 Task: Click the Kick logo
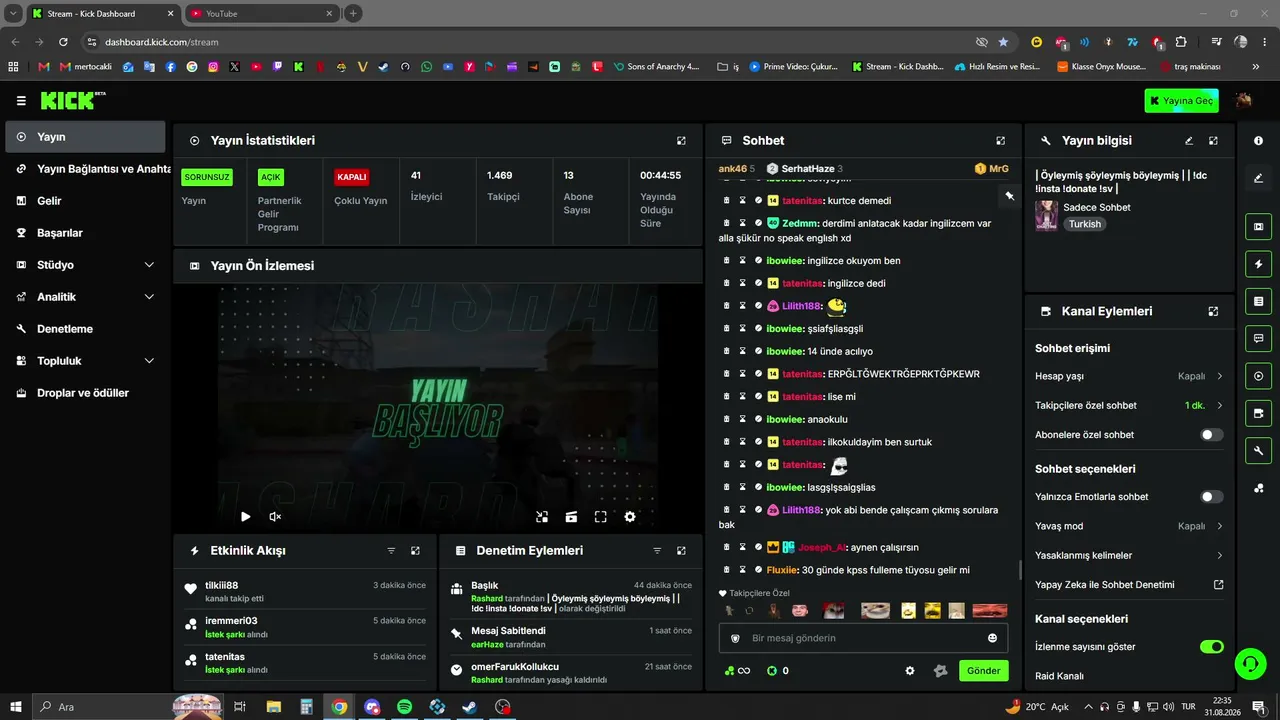pyautogui.click(x=72, y=100)
